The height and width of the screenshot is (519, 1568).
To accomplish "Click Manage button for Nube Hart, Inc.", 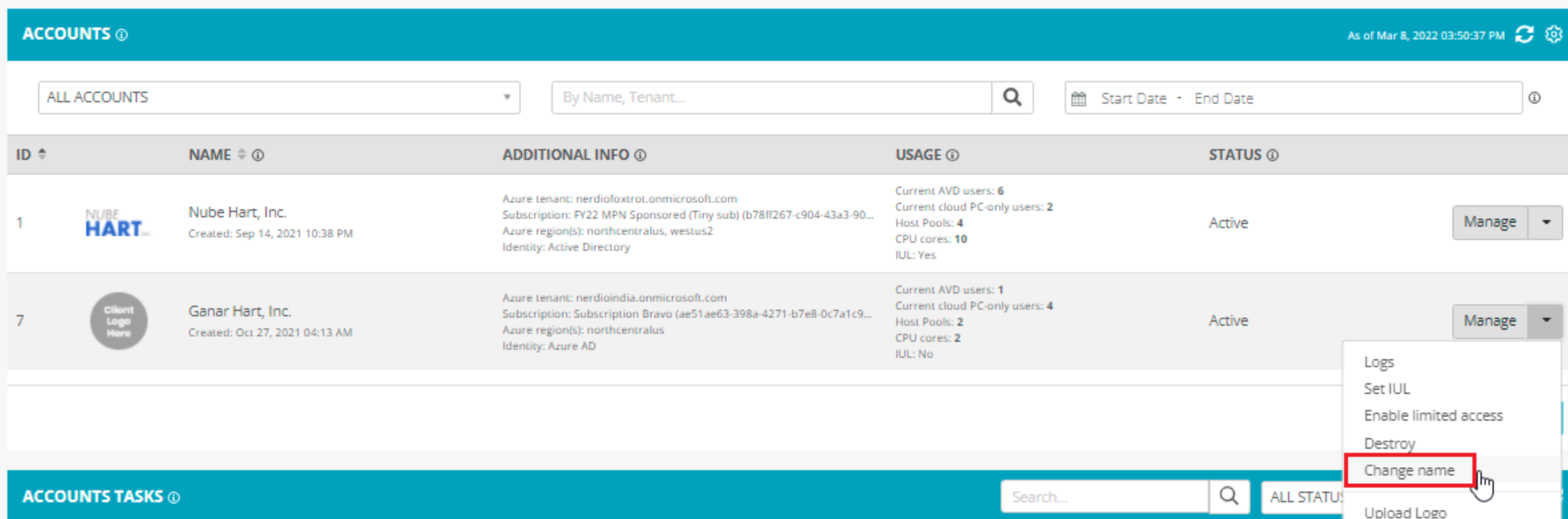I will [1489, 222].
